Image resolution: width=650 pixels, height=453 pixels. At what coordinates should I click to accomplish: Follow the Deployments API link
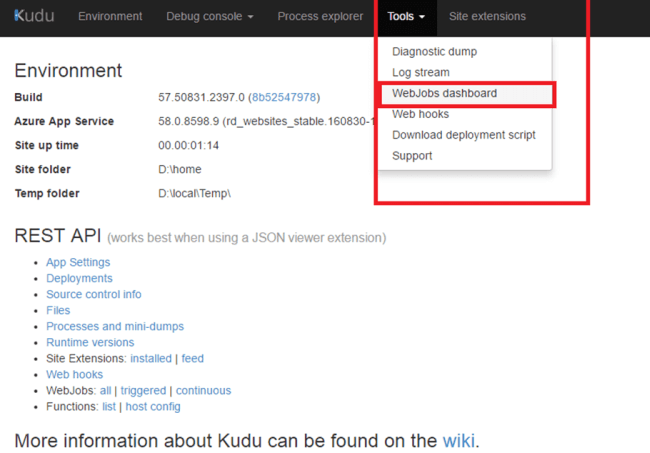(79, 279)
